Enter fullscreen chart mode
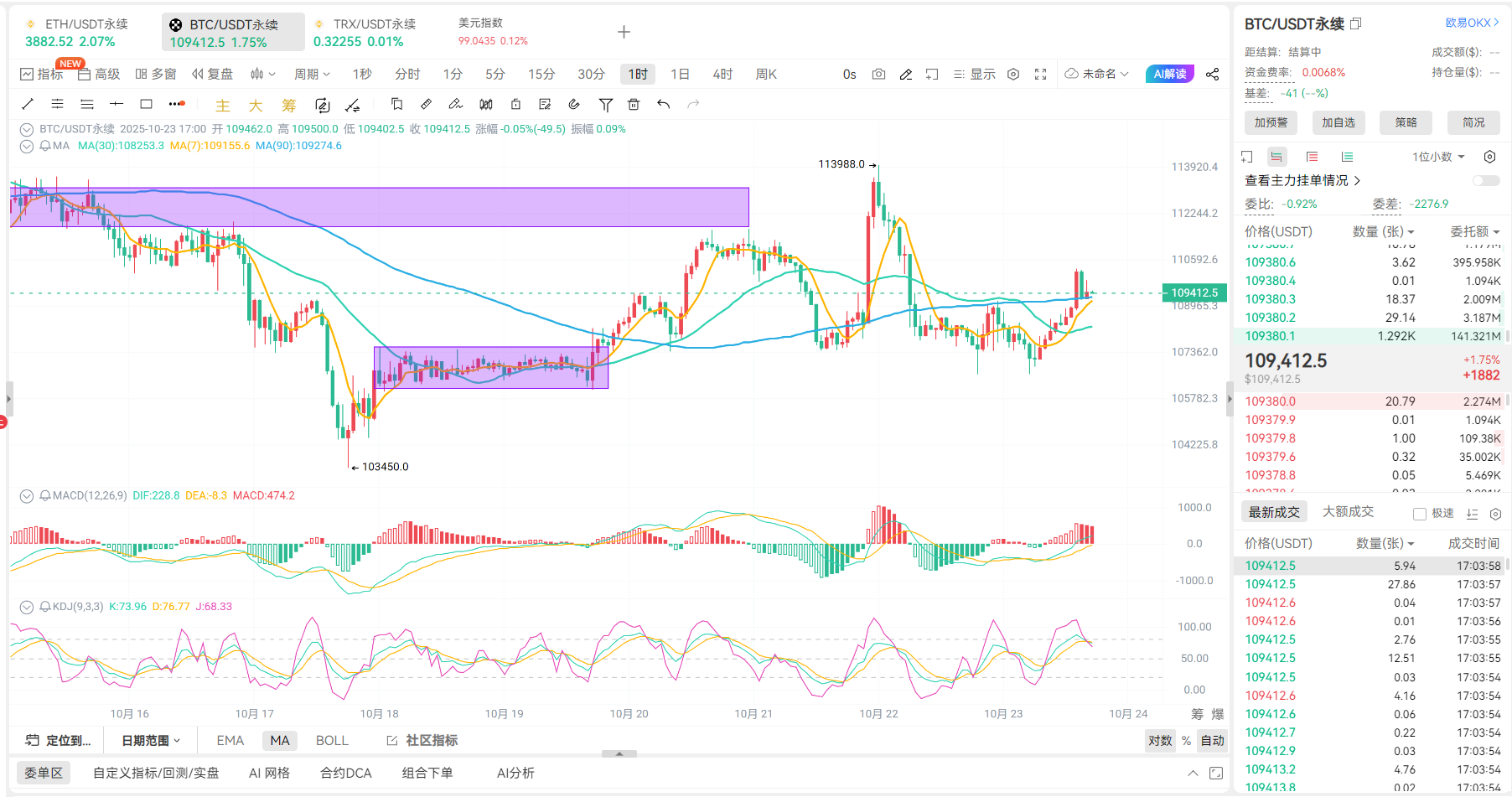1512x797 pixels. pyautogui.click(x=1040, y=75)
